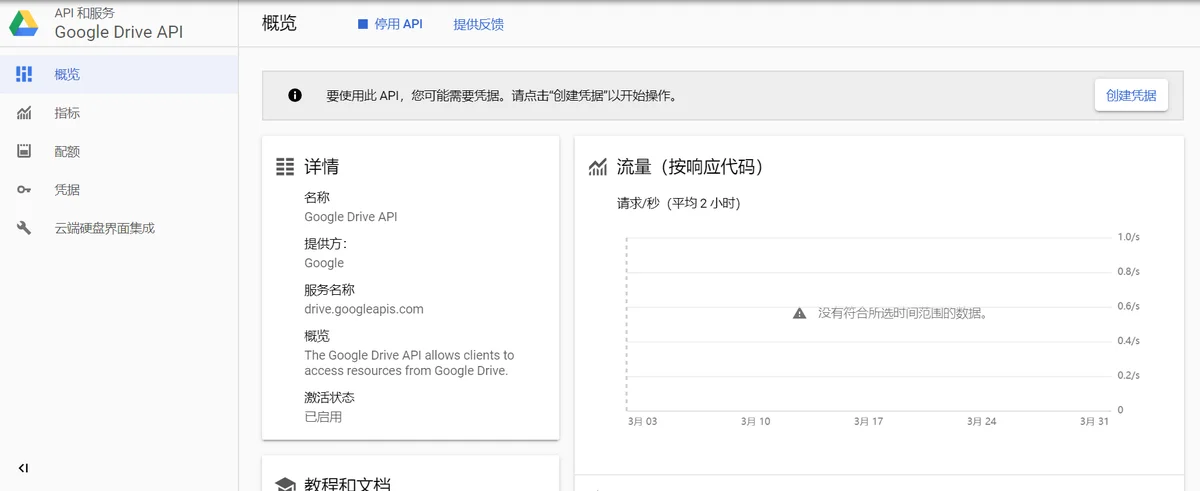Click the 凭据 key icon in sidebar
Image resolution: width=1200 pixels, height=491 pixels.
(24, 190)
